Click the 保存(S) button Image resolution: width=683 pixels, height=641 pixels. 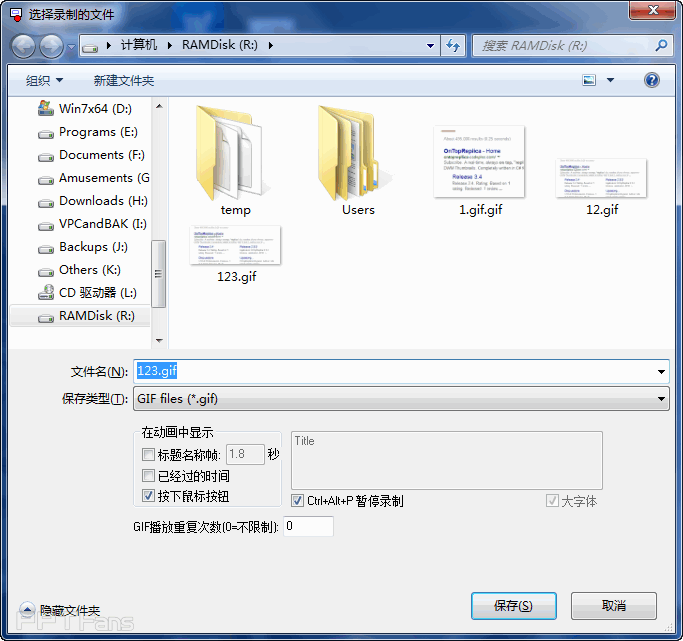[x=513, y=606]
